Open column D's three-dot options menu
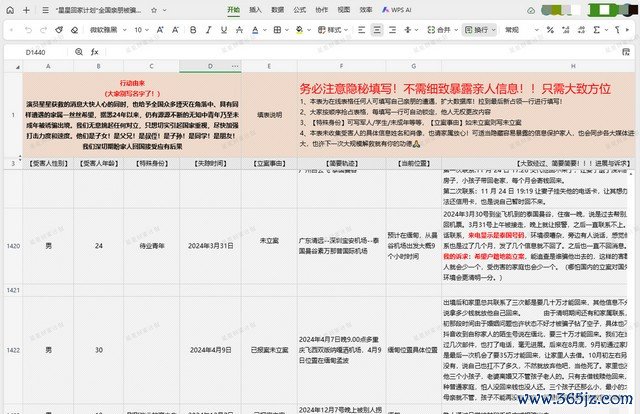Image resolution: width=640 pixels, height=414 pixels. (235, 66)
